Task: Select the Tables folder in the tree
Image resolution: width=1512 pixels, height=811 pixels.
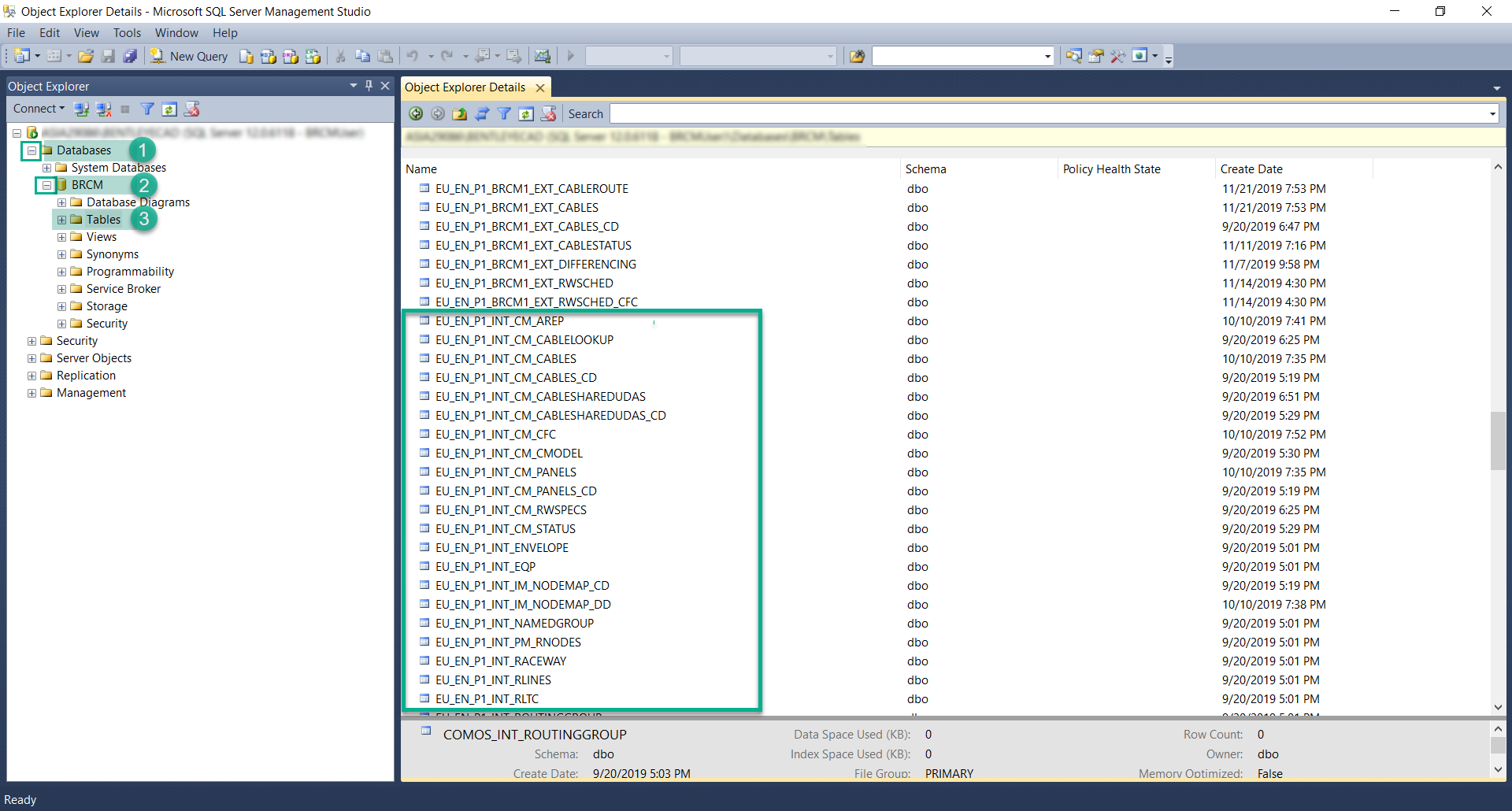Action: coord(103,220)
